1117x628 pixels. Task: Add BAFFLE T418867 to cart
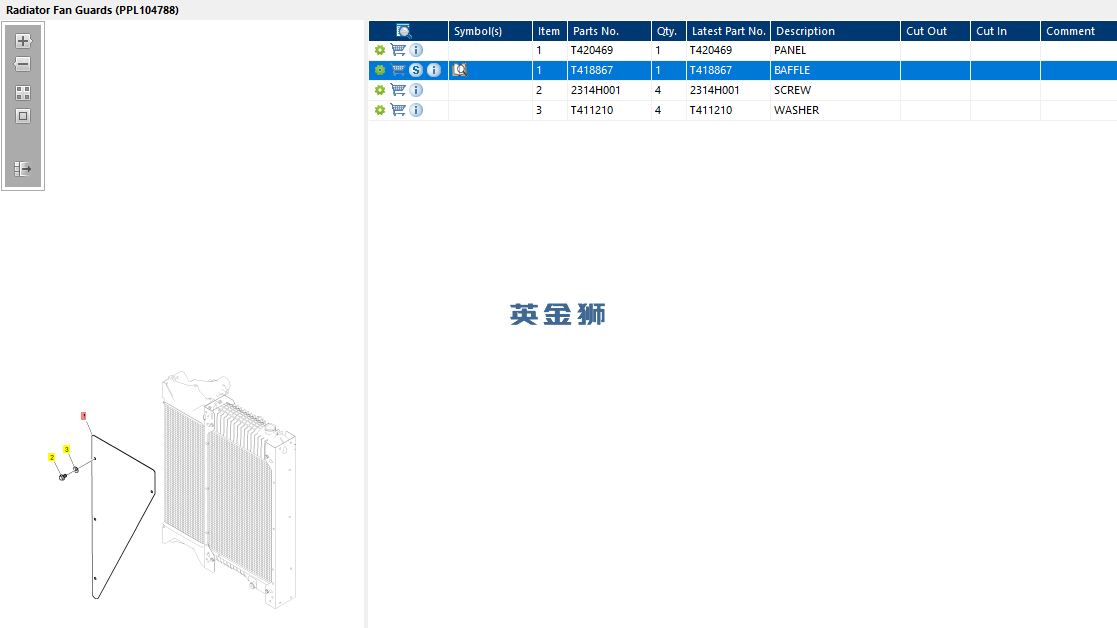click(x=398, y=70)
